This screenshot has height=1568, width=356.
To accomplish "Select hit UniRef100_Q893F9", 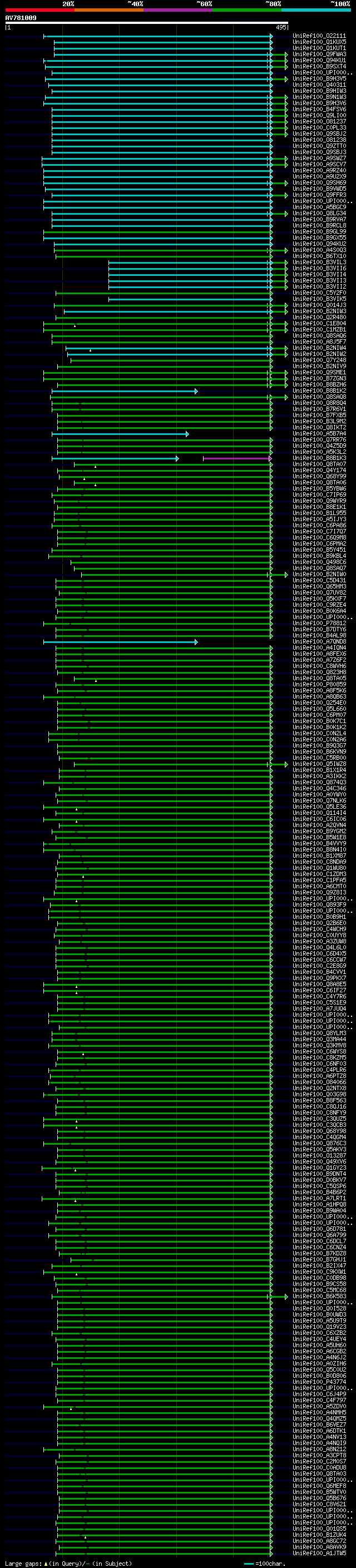I will pos(319,904).
